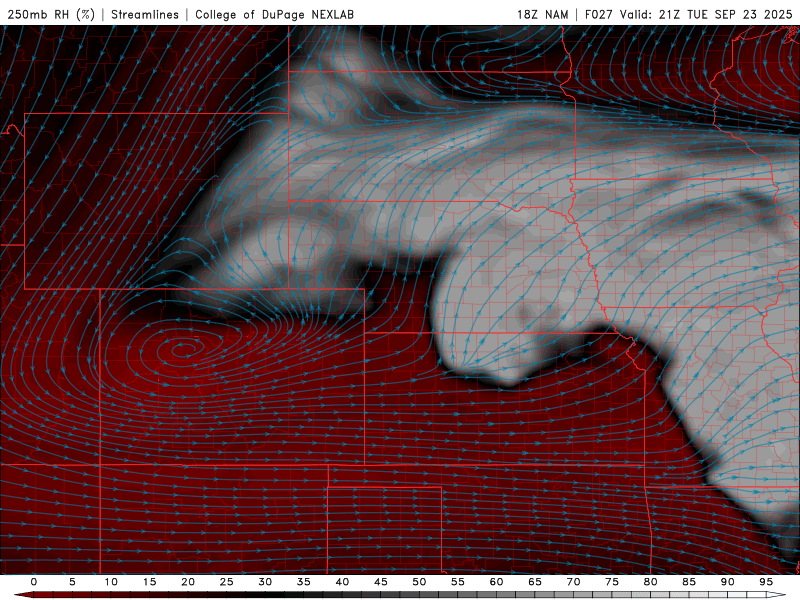The image size is (800, 600).
Task: Click the "40" value on color scale
Action: pos(342,582)
